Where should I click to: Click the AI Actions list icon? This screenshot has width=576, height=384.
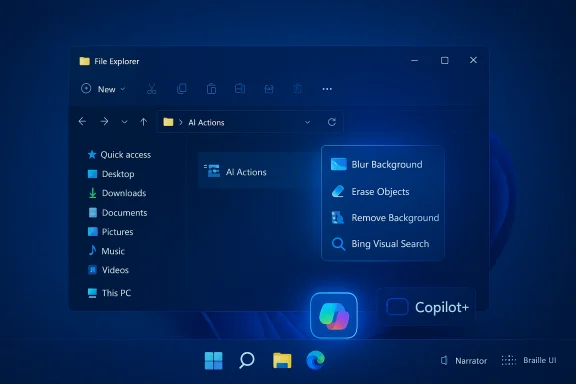[212, 171]
